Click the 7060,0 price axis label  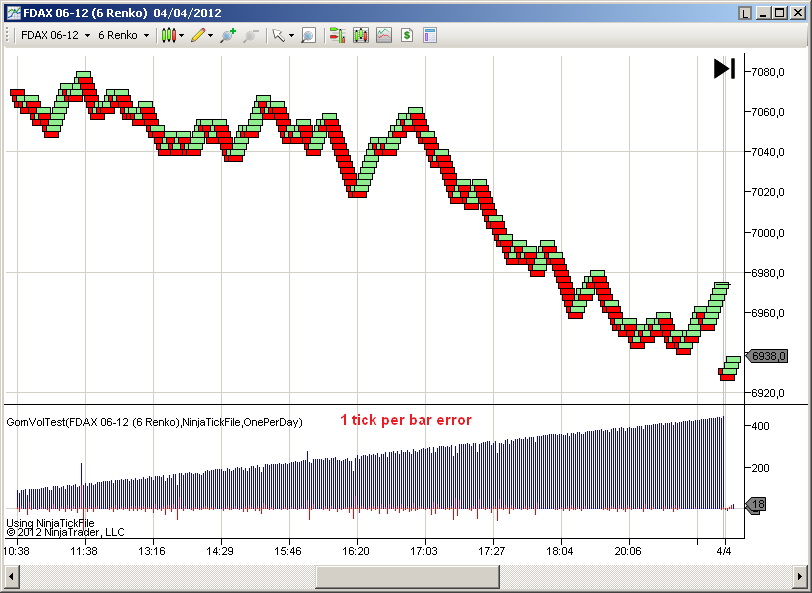767,112
